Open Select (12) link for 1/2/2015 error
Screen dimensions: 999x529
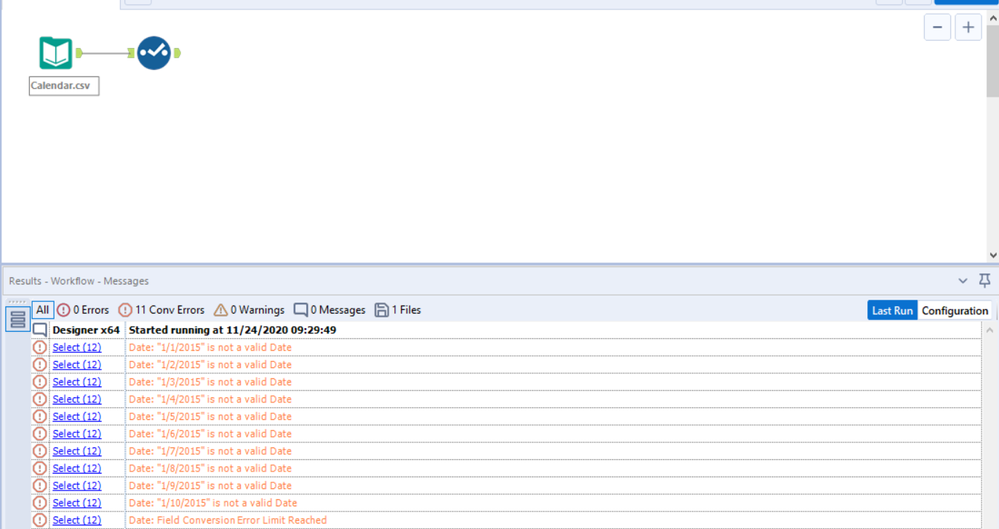76,365
